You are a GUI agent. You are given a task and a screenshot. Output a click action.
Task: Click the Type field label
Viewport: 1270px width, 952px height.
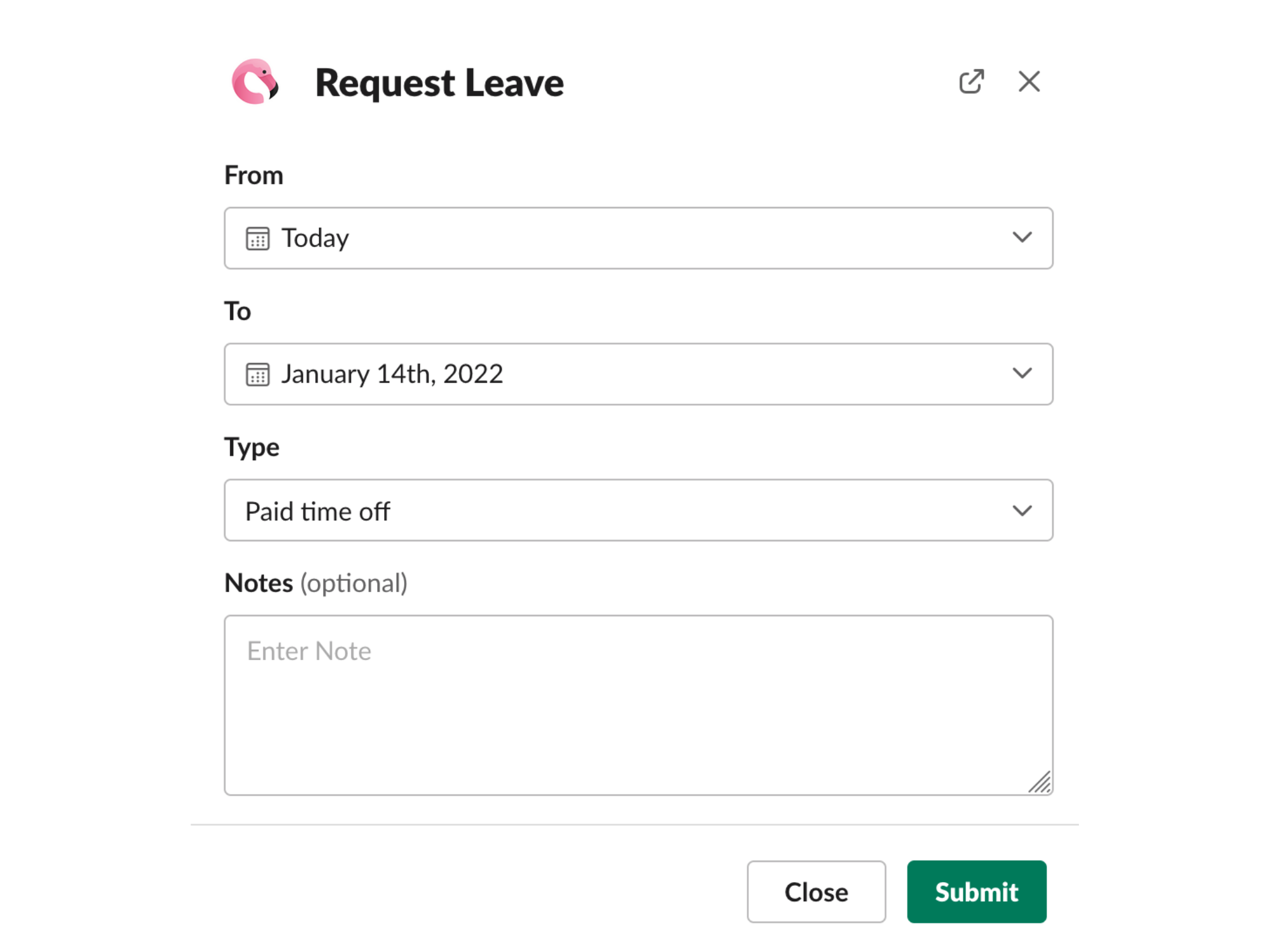coord(251,447)
